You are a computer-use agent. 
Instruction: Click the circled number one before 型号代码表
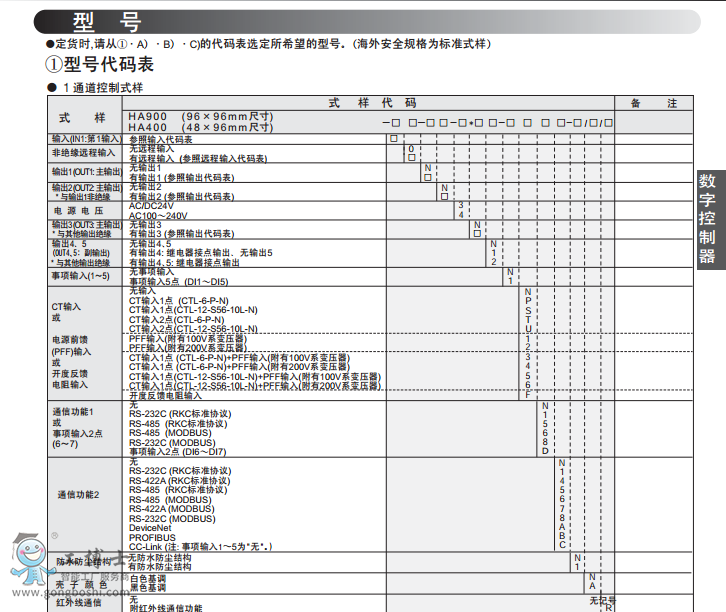pos(54,65)
